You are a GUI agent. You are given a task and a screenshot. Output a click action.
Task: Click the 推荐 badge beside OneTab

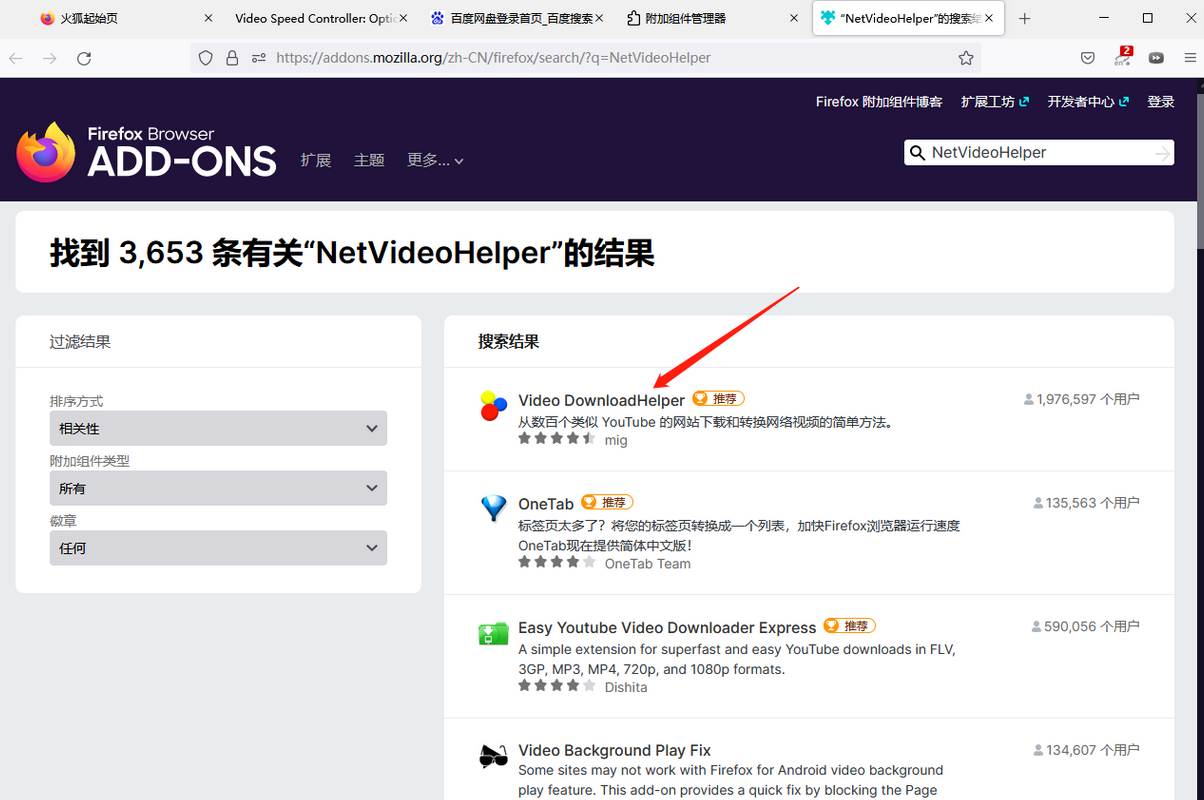tap(607, 502)
